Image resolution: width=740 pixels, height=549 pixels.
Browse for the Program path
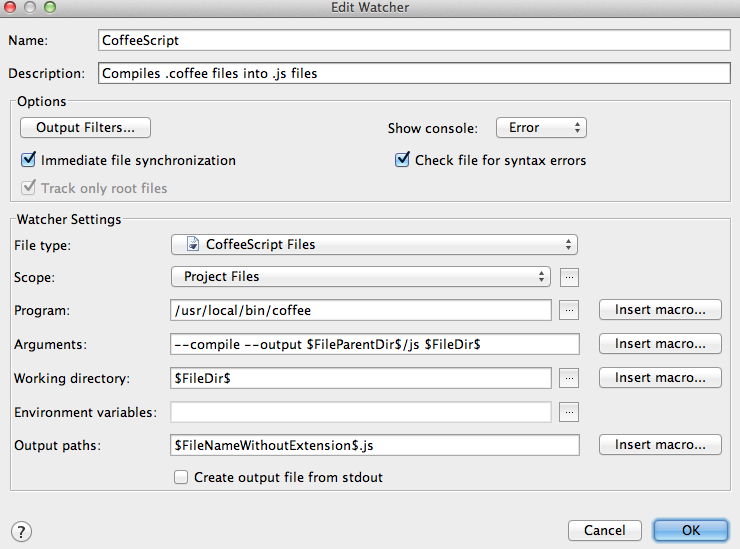tap(569, 310)
